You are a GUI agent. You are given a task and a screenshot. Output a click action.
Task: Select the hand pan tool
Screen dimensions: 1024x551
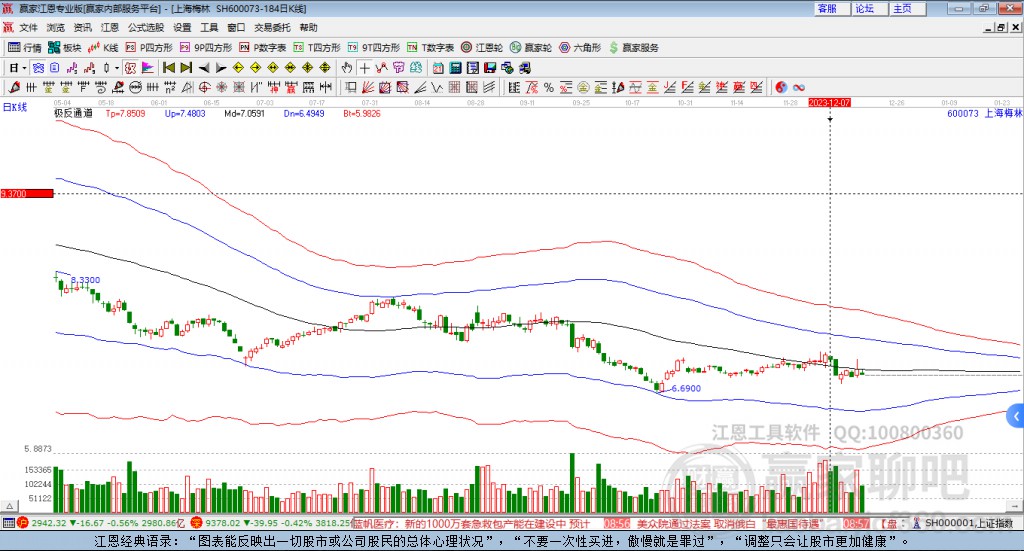(347, 68)
